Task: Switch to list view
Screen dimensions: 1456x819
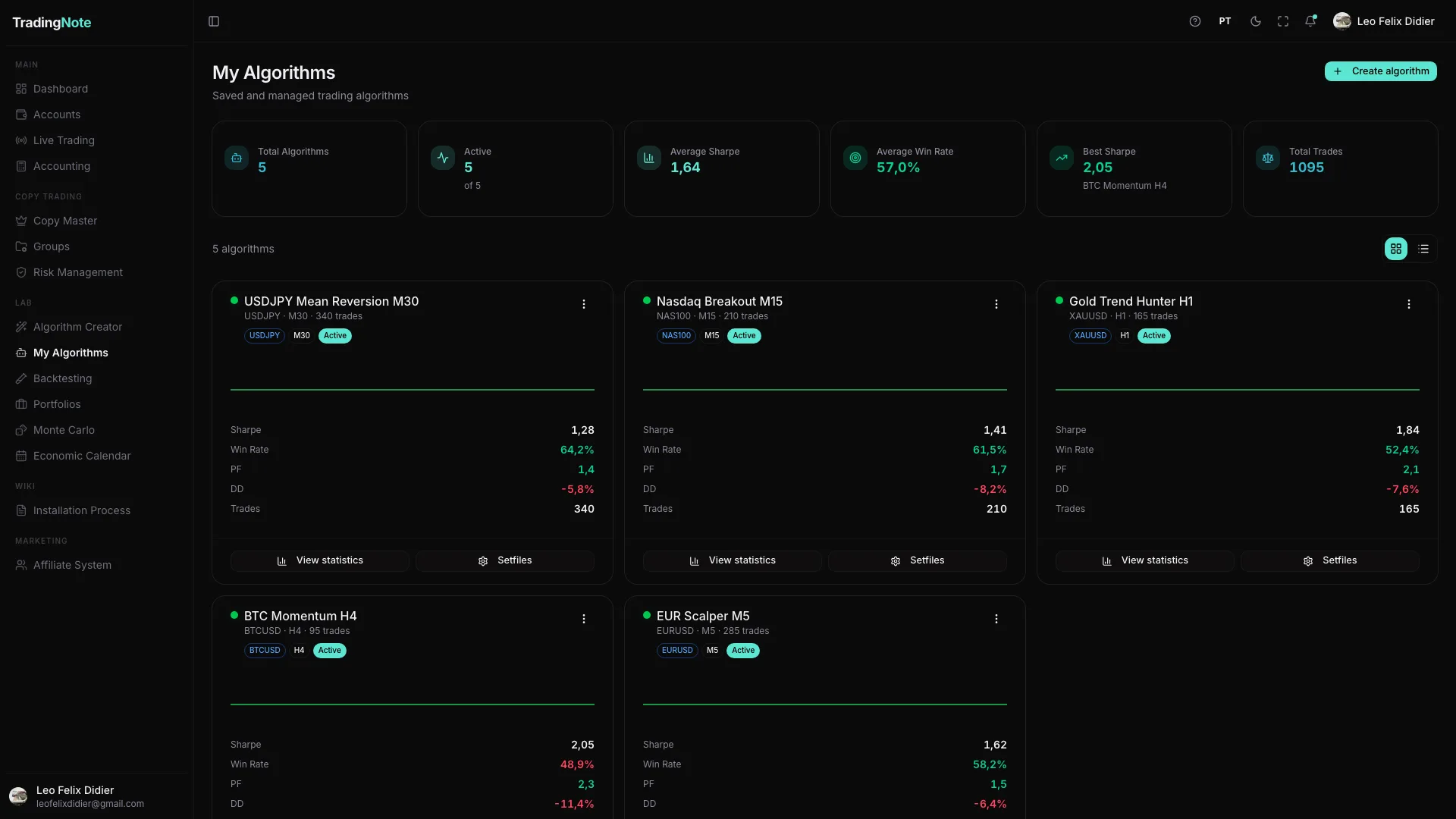Action: click(1423, 249)
